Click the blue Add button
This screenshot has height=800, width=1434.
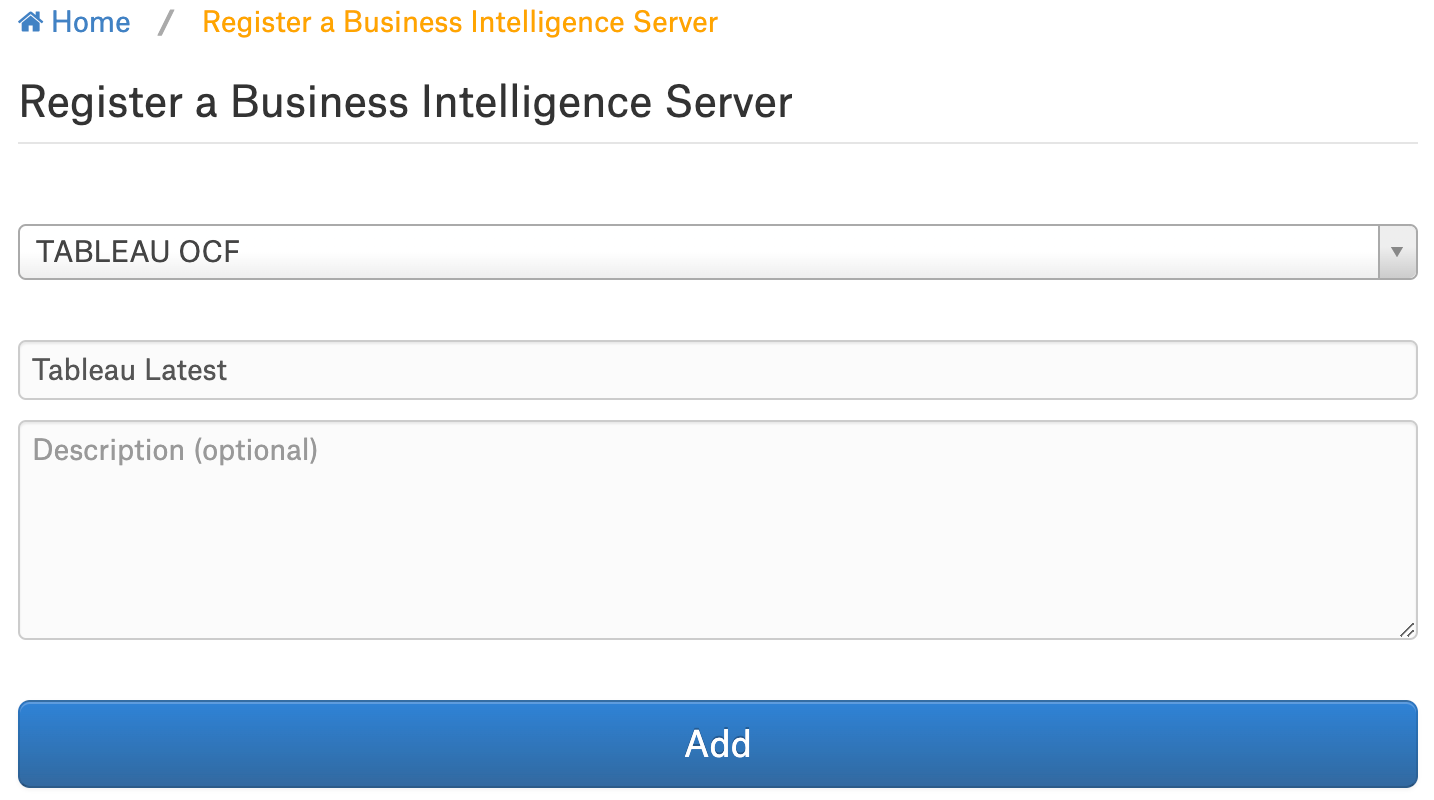718,744
